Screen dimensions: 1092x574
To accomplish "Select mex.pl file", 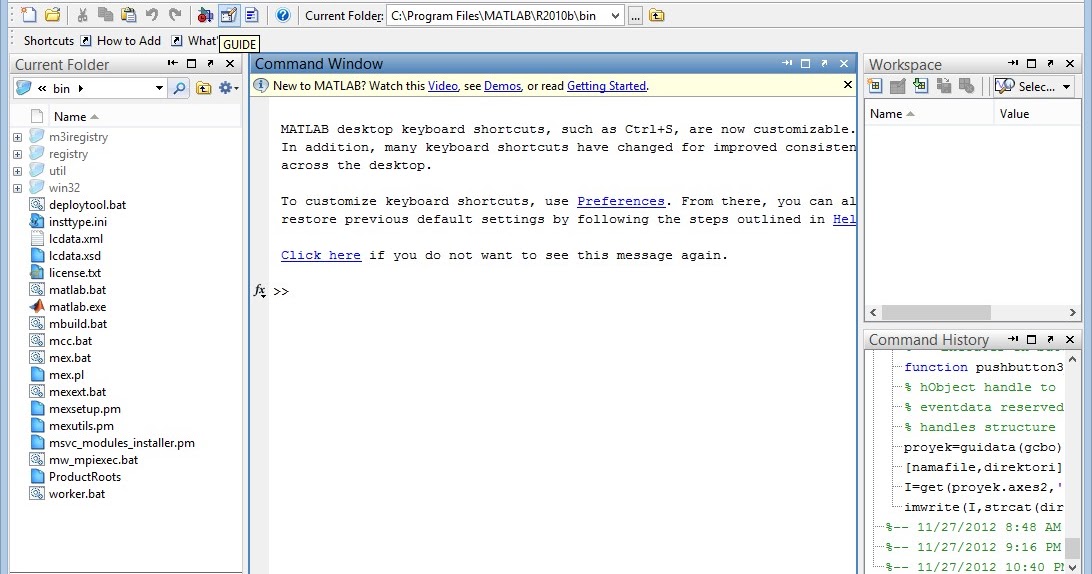I will point(66,375).
